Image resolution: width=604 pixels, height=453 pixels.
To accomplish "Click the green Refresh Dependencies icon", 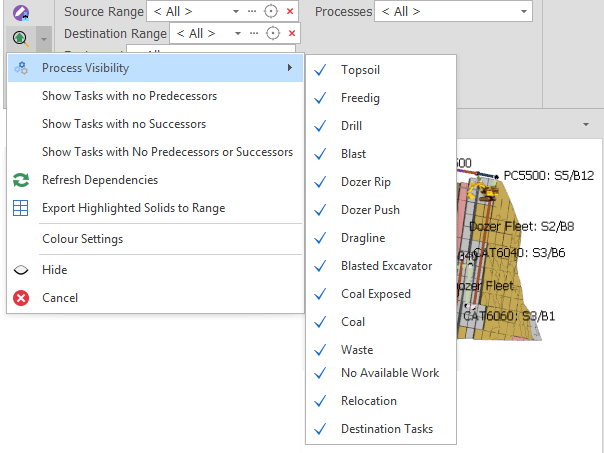I will tap(21, 180).
